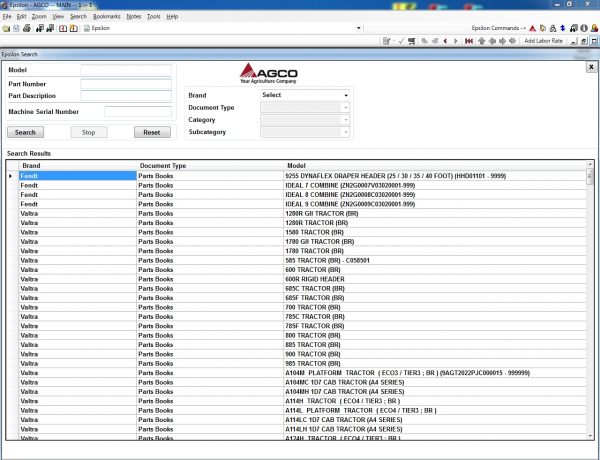Click the red left arrow previous icon
This screenshot has height=460, width=600.
(x=445, y=41)
